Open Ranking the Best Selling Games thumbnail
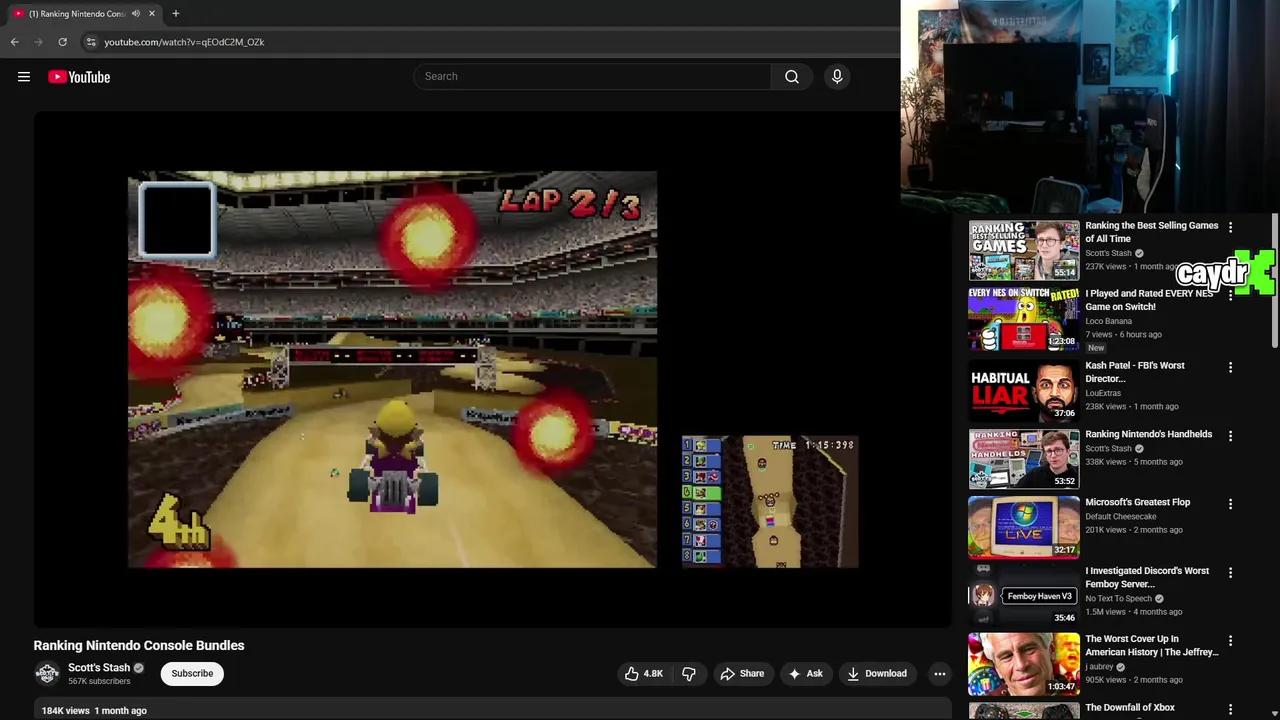The height and width of the screenshot is (720, 1280). point(1024,250)
